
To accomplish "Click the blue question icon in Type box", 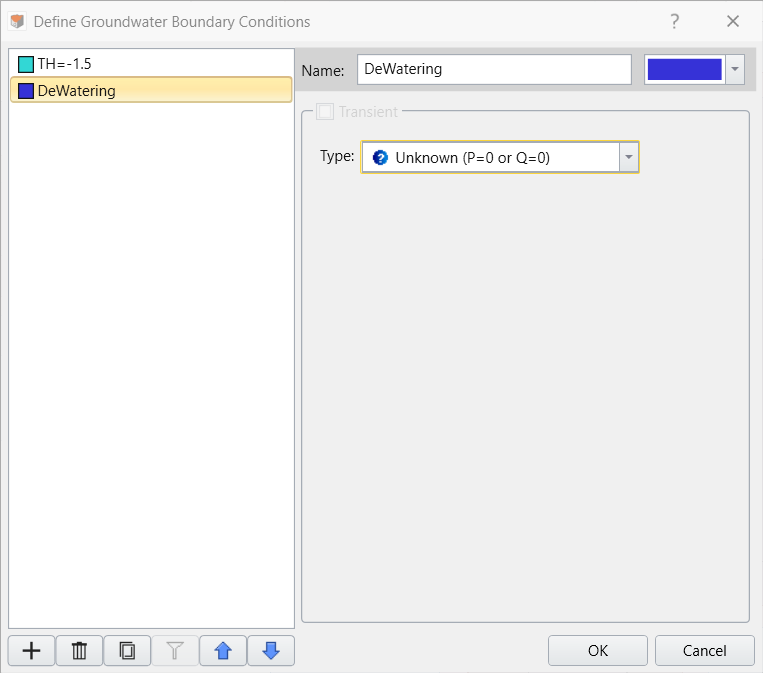I will click(x=380, y=158).
